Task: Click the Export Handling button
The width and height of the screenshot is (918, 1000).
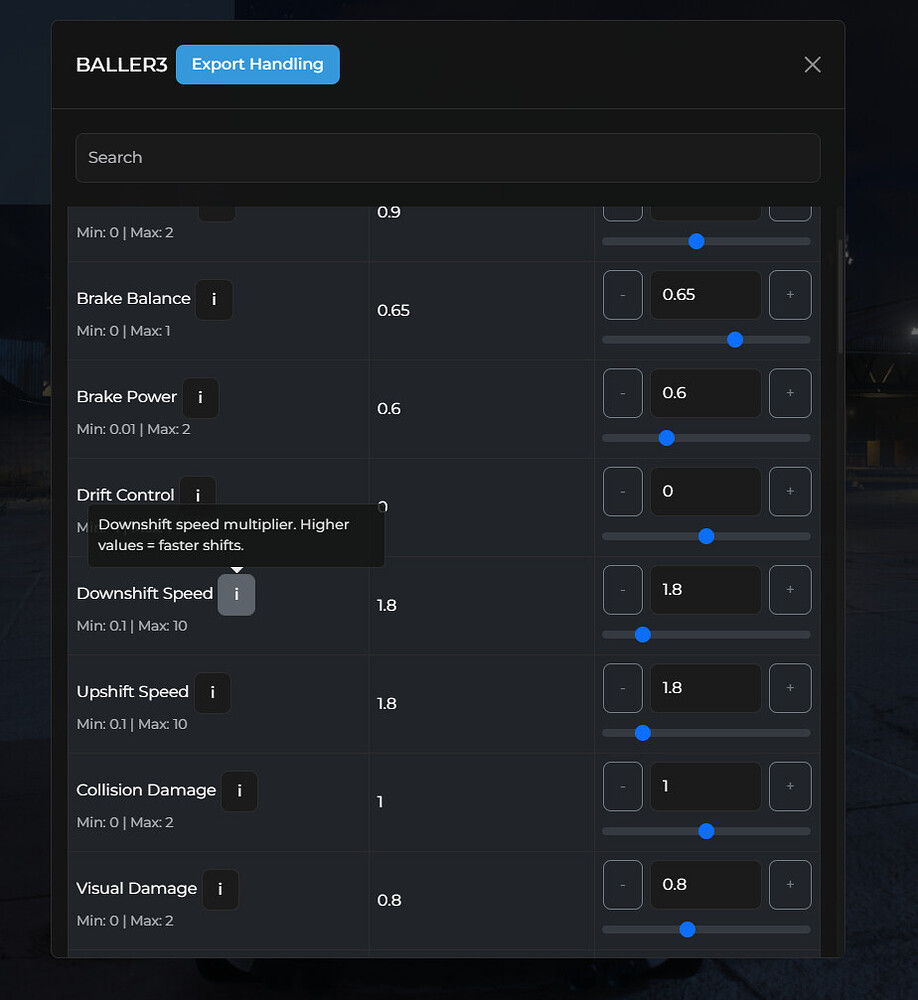Action: click(257, 63)
